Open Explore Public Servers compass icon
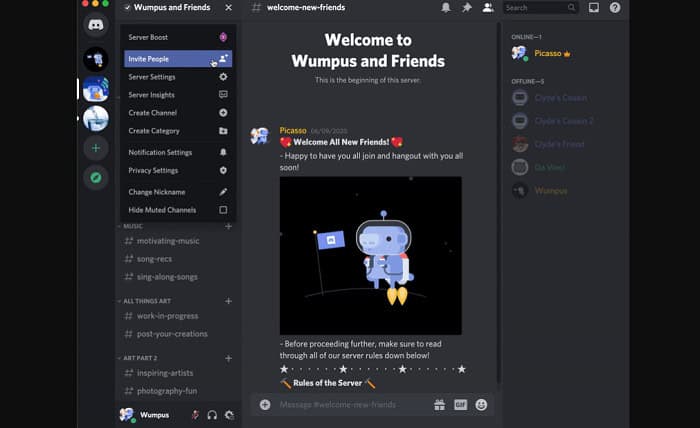The image size is (700, 428). [x=96, y=178]
